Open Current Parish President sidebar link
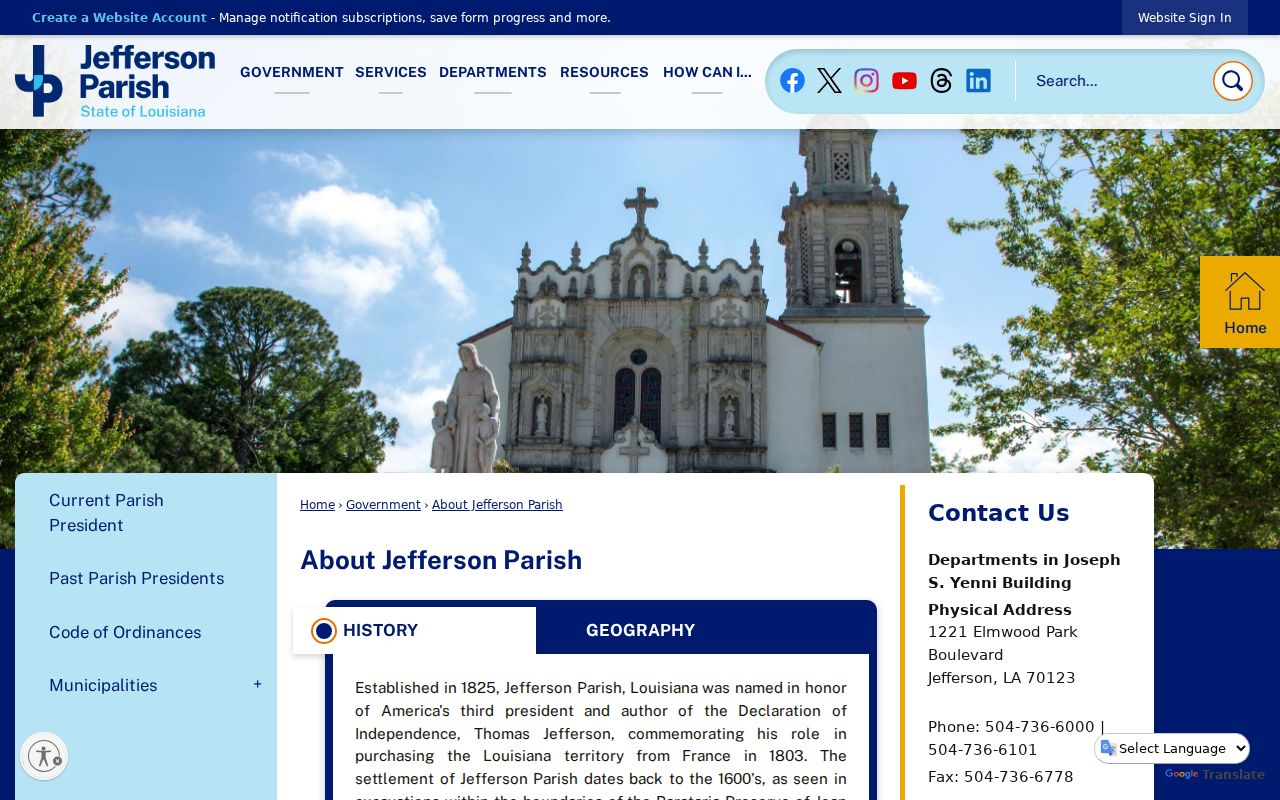Screen dimensions: 1280x800 106,513
